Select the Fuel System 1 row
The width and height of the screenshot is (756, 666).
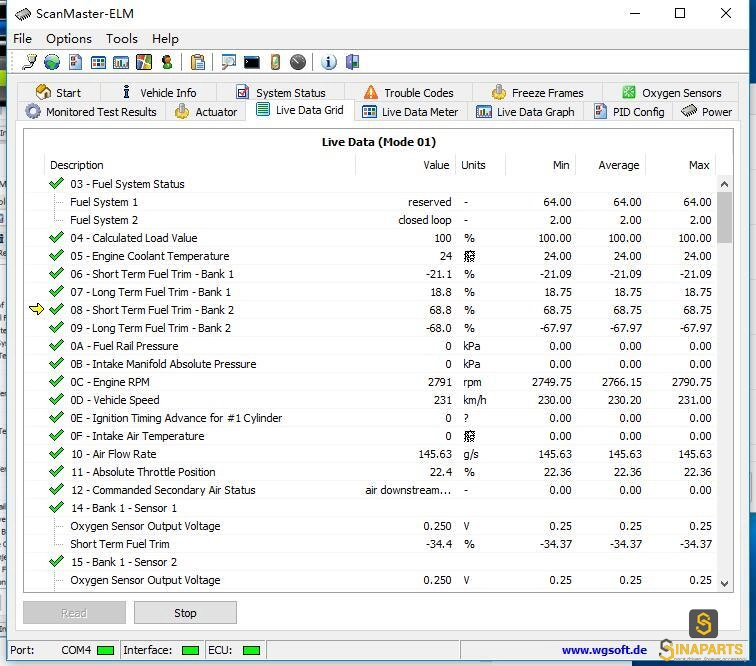point(370,202)
